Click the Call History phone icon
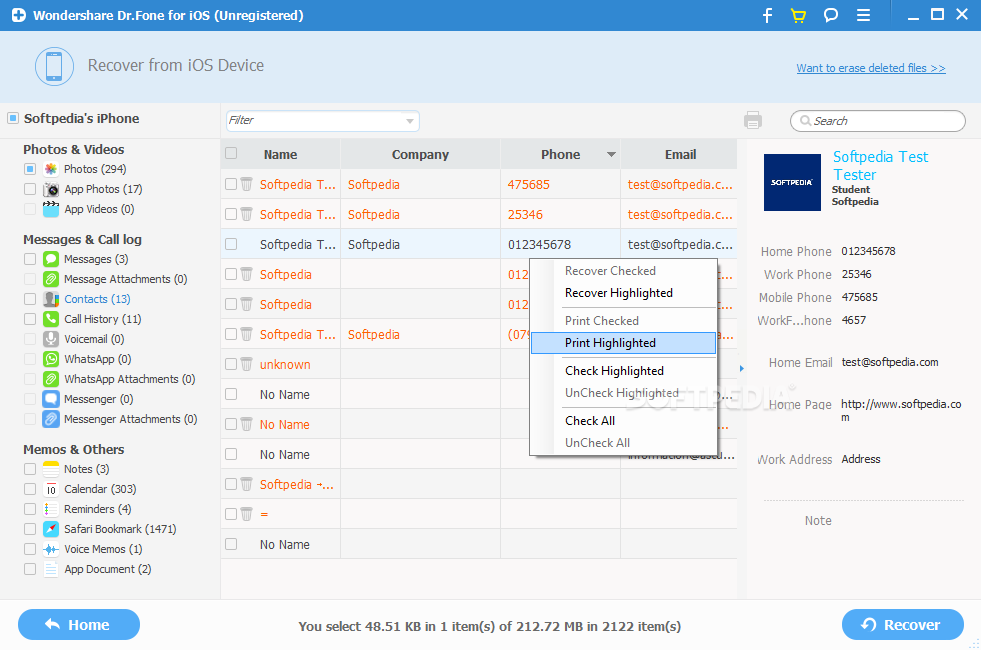 tap(51, 319)
